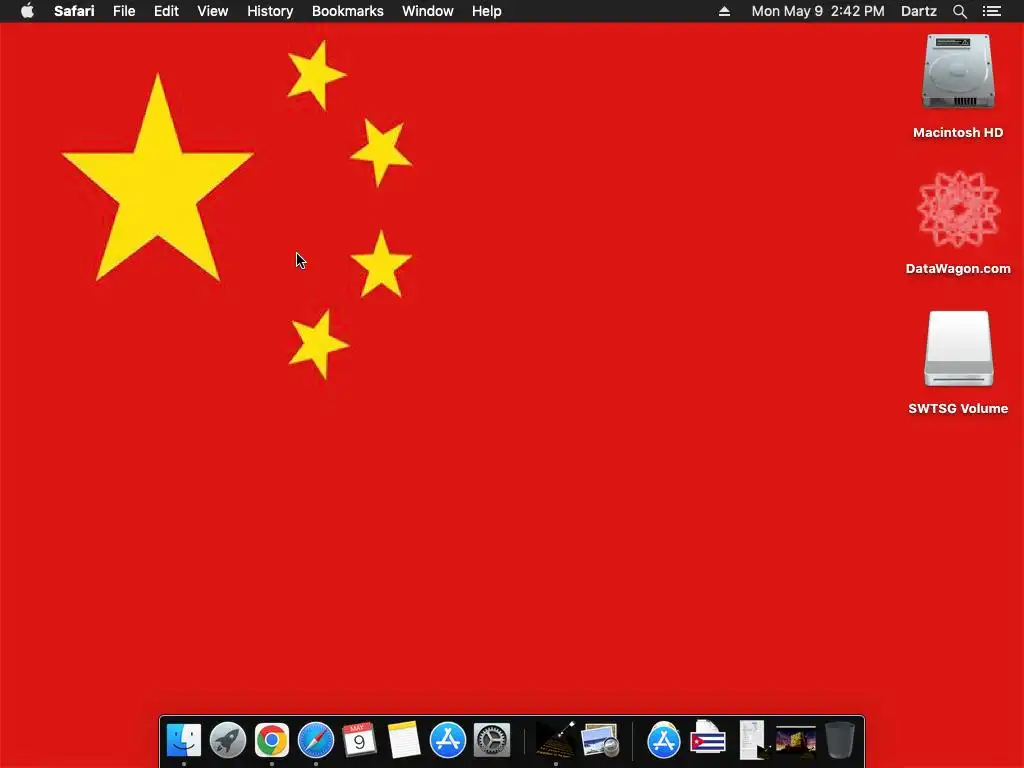Open Finder from the Dock
This screenshot has width=1024, height=768.
coord(184,741)
